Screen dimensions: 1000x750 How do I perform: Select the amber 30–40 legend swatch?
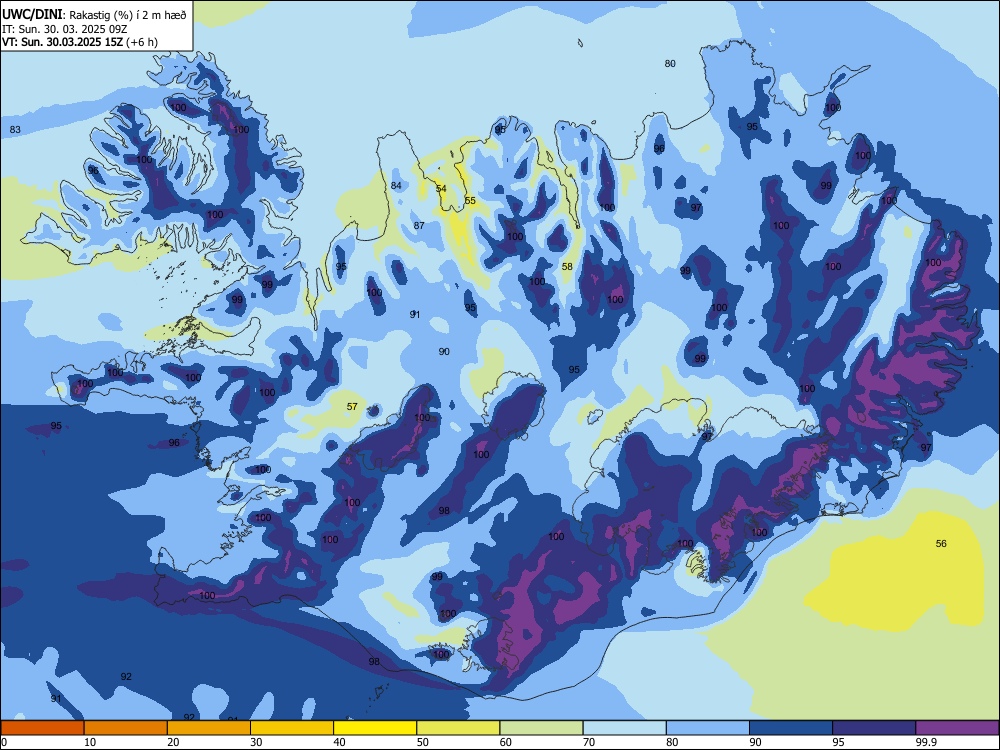tap(292, 728)
